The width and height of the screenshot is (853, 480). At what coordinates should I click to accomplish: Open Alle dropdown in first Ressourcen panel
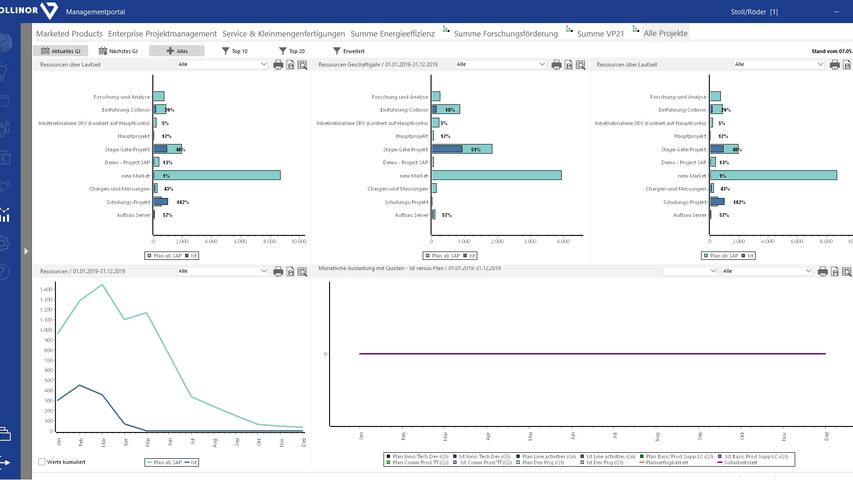click(x=222, y=64)
